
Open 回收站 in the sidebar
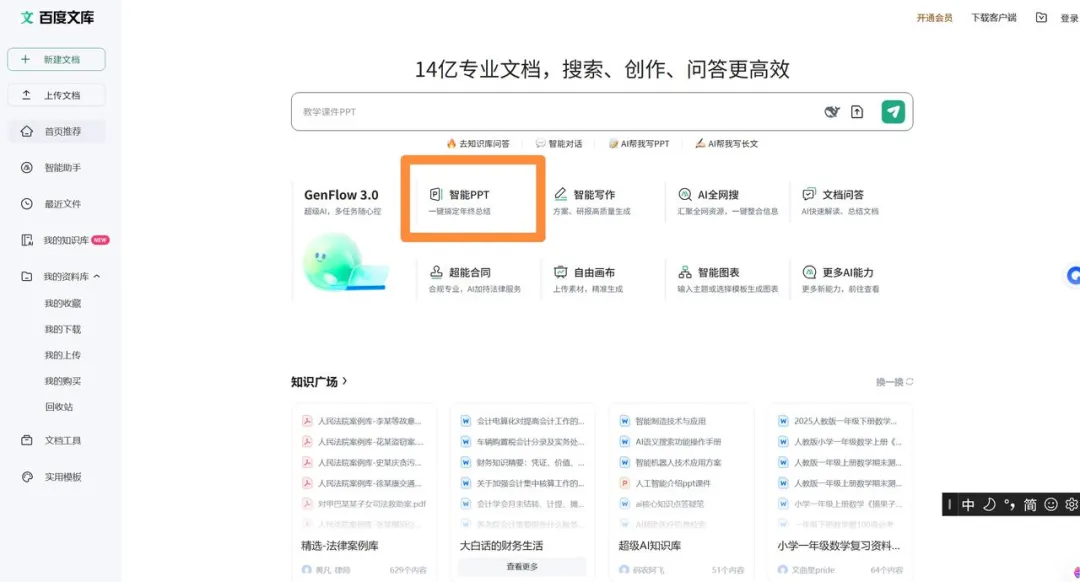[x=59, y=406]
